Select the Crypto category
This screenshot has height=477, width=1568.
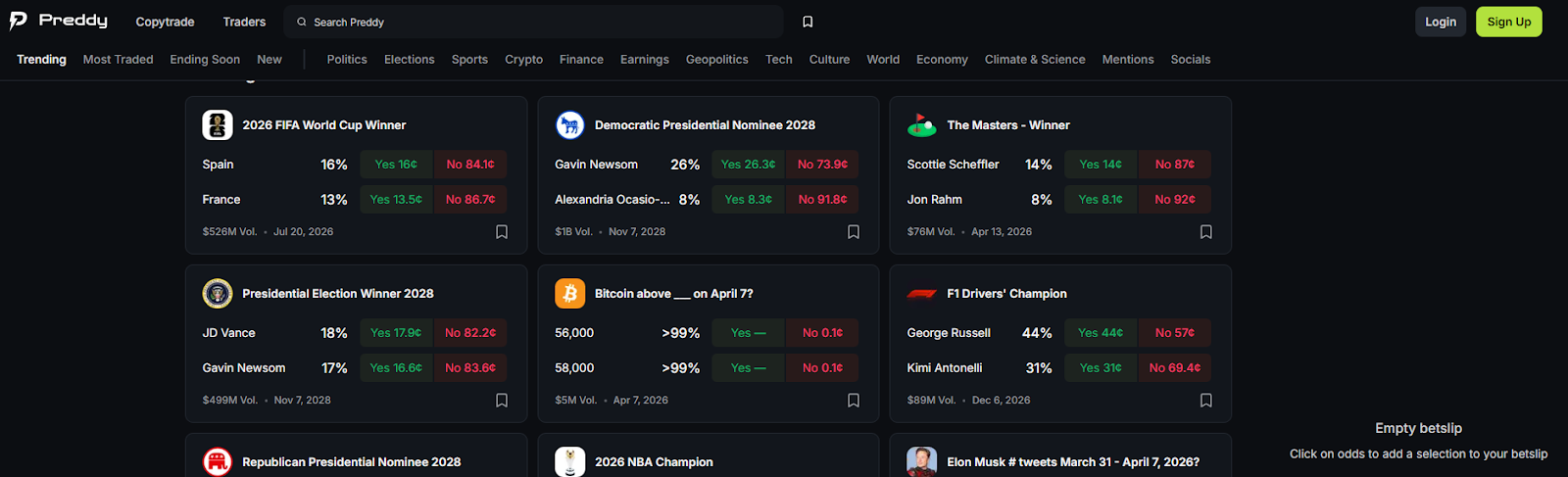click(524, 60)
